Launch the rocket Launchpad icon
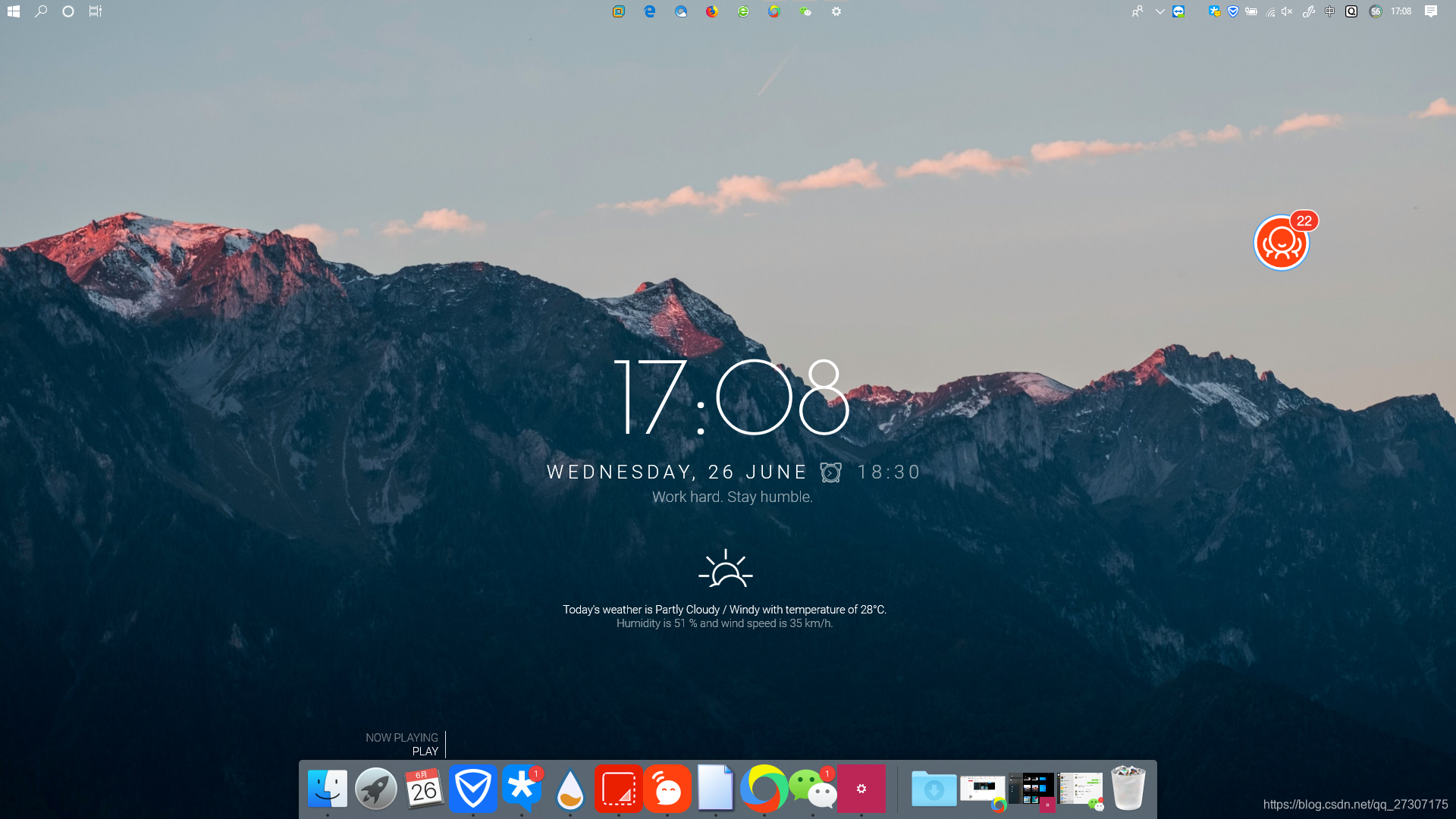1456x819 pixels. click(x=376, y=789)
